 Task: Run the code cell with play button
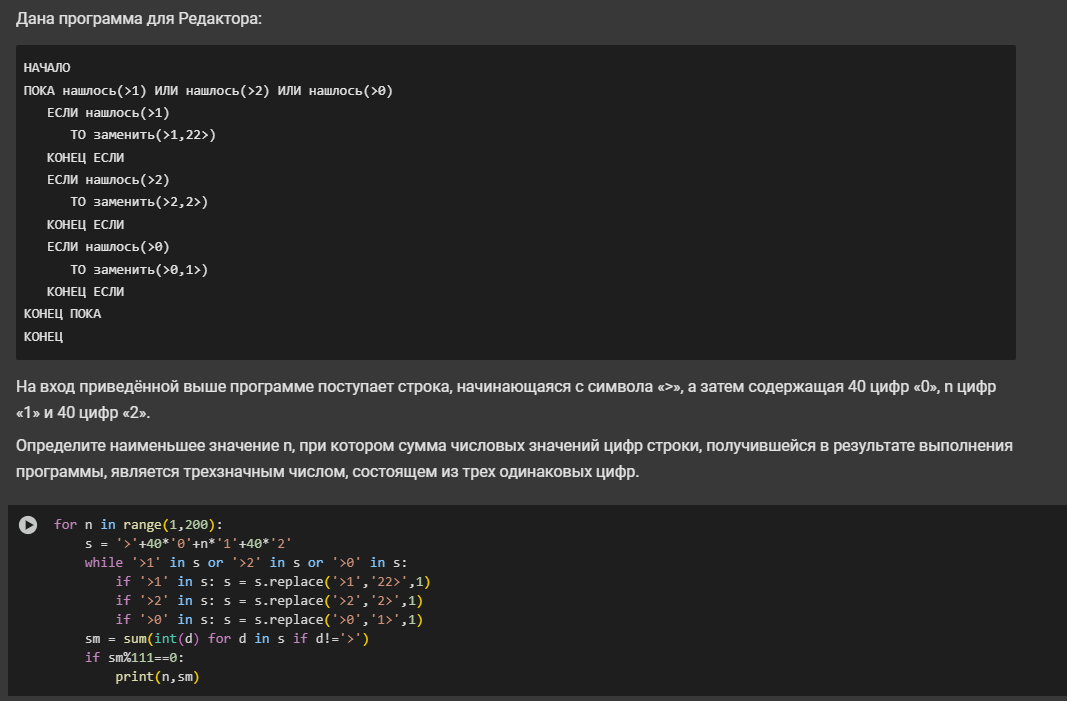point(28,525)
